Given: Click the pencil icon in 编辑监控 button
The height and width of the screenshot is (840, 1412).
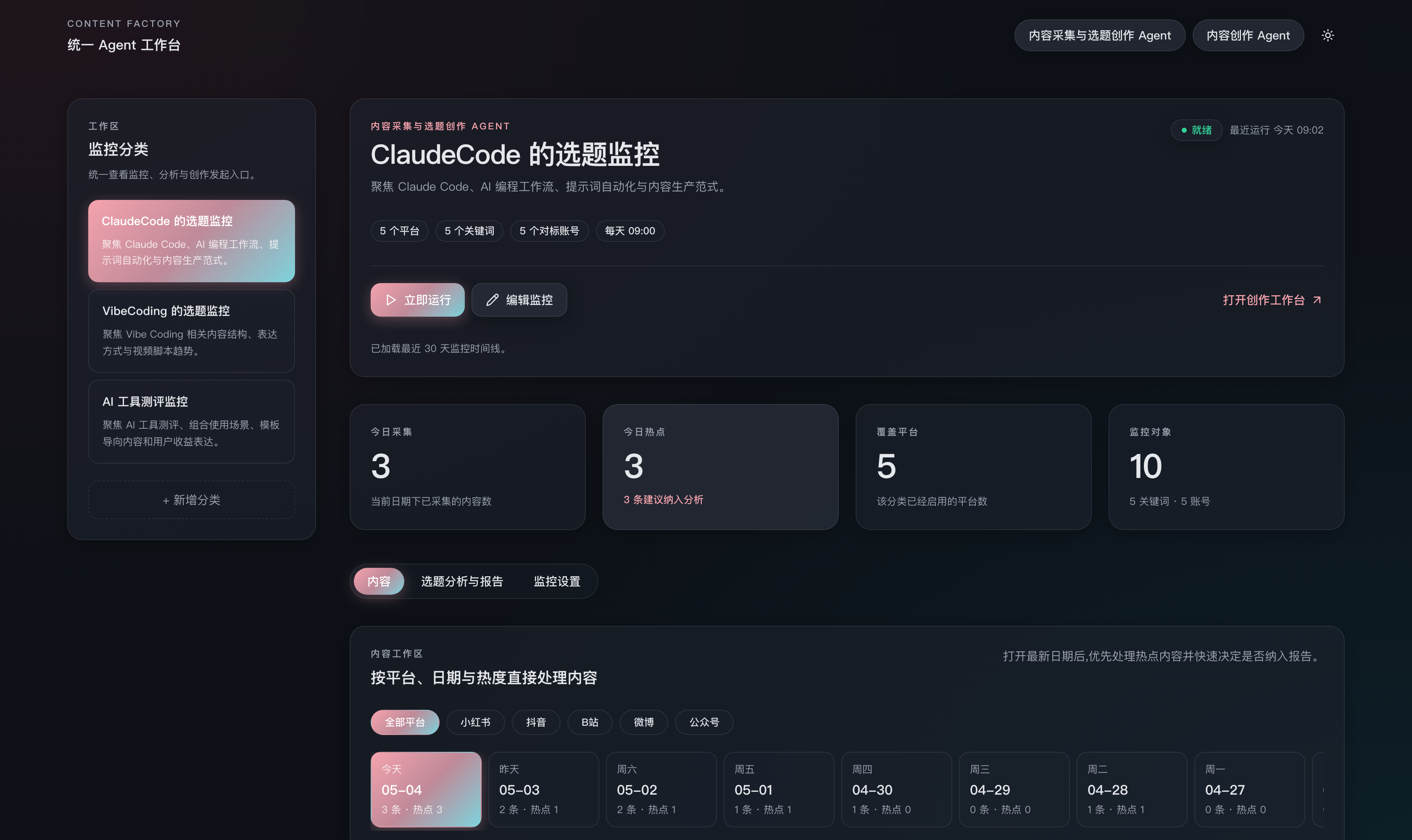Looking at the screenshot, I should [x=492, y=300].
